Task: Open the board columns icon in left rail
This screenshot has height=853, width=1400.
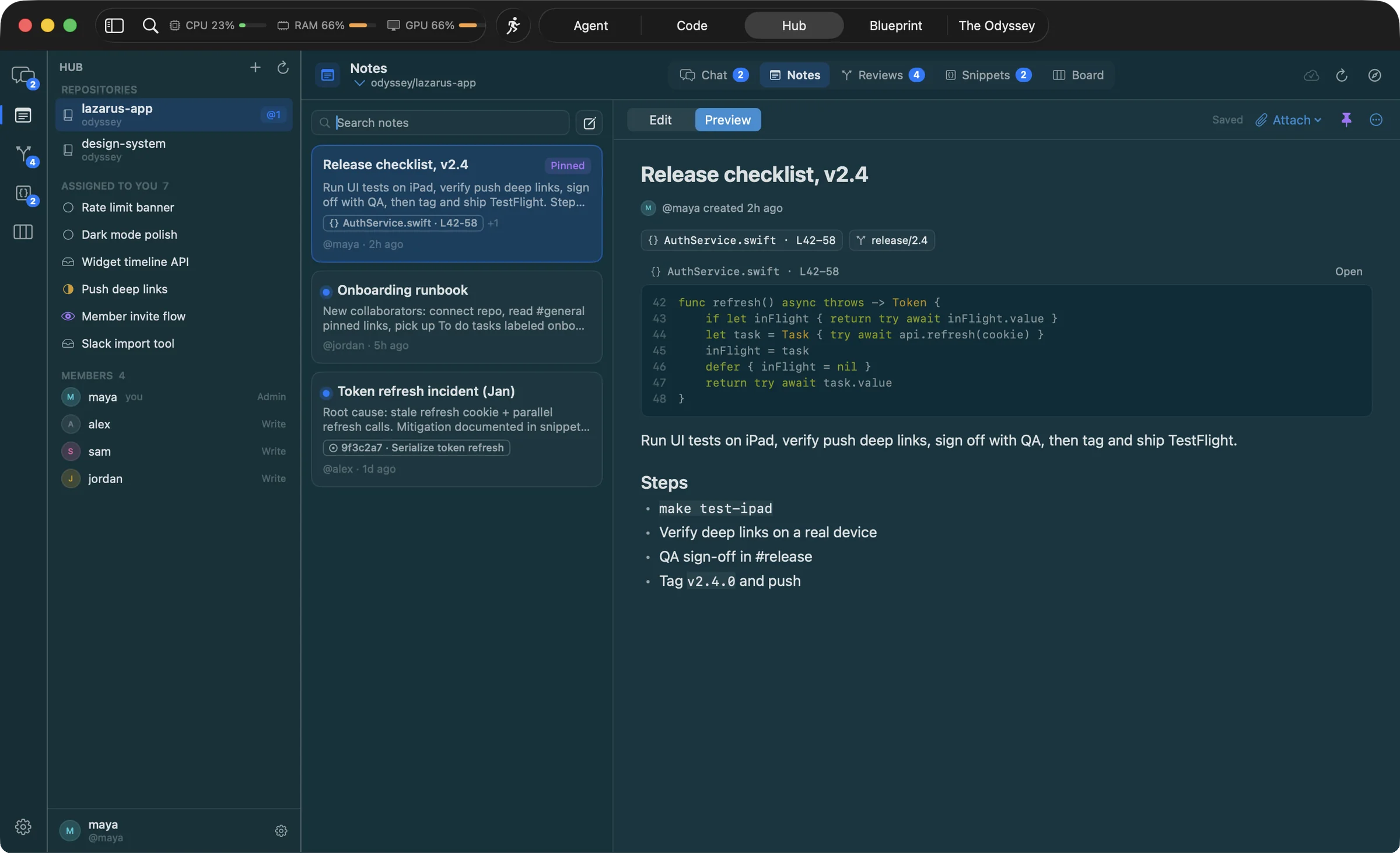Action: 23,232
